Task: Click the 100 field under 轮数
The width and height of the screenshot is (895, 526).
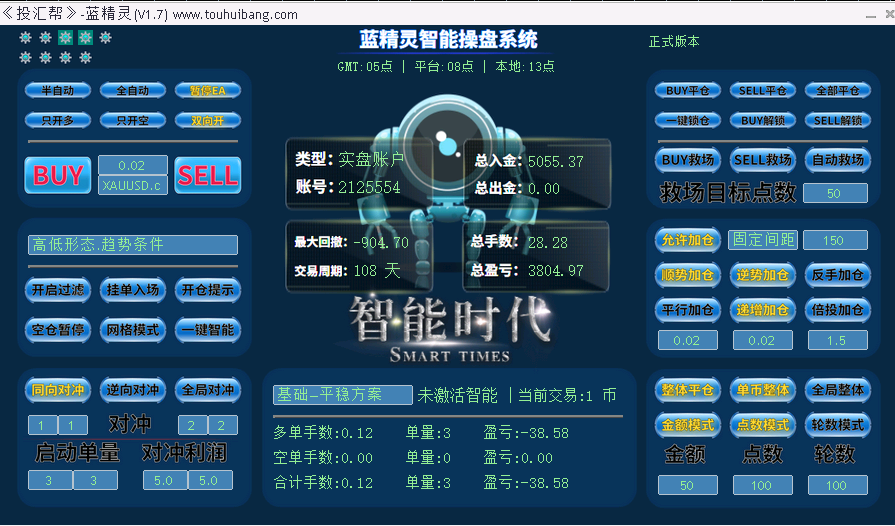Action: click(838, 485)
